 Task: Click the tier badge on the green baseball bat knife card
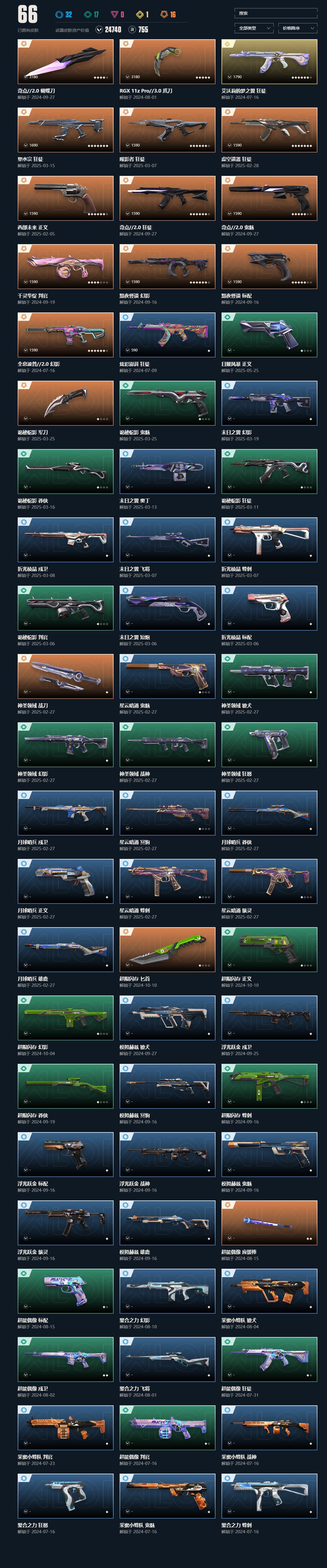tap(125, 932)
